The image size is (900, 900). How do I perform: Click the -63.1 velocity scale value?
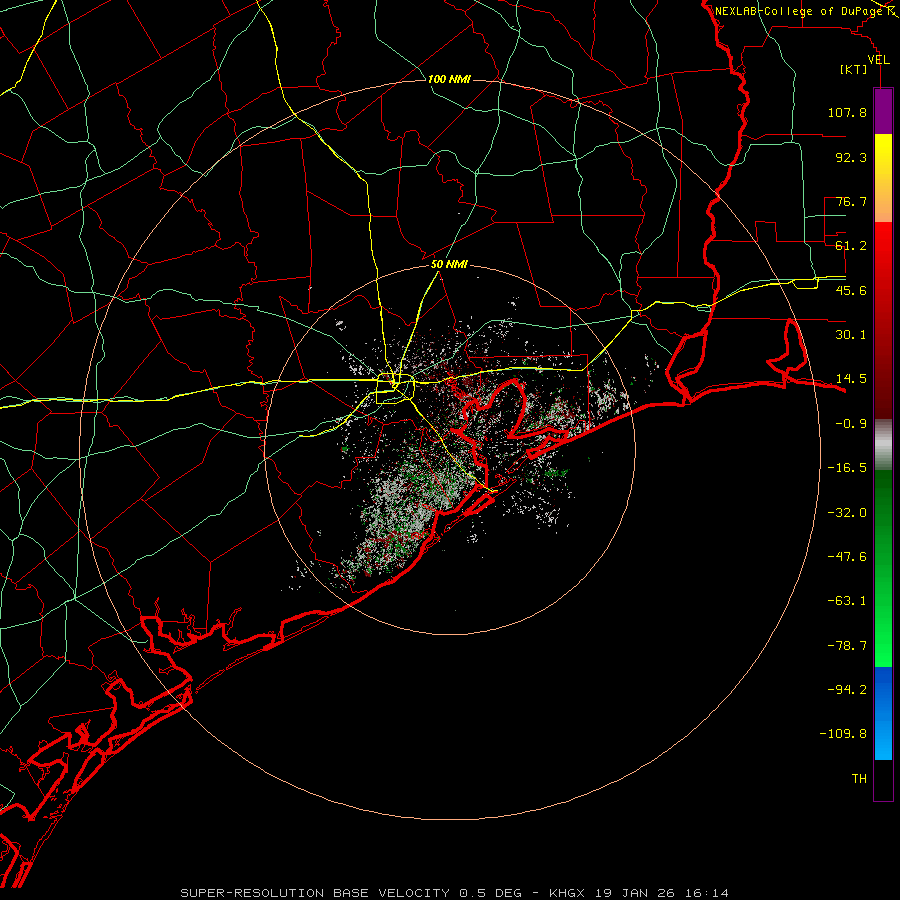tap(847, 601)
